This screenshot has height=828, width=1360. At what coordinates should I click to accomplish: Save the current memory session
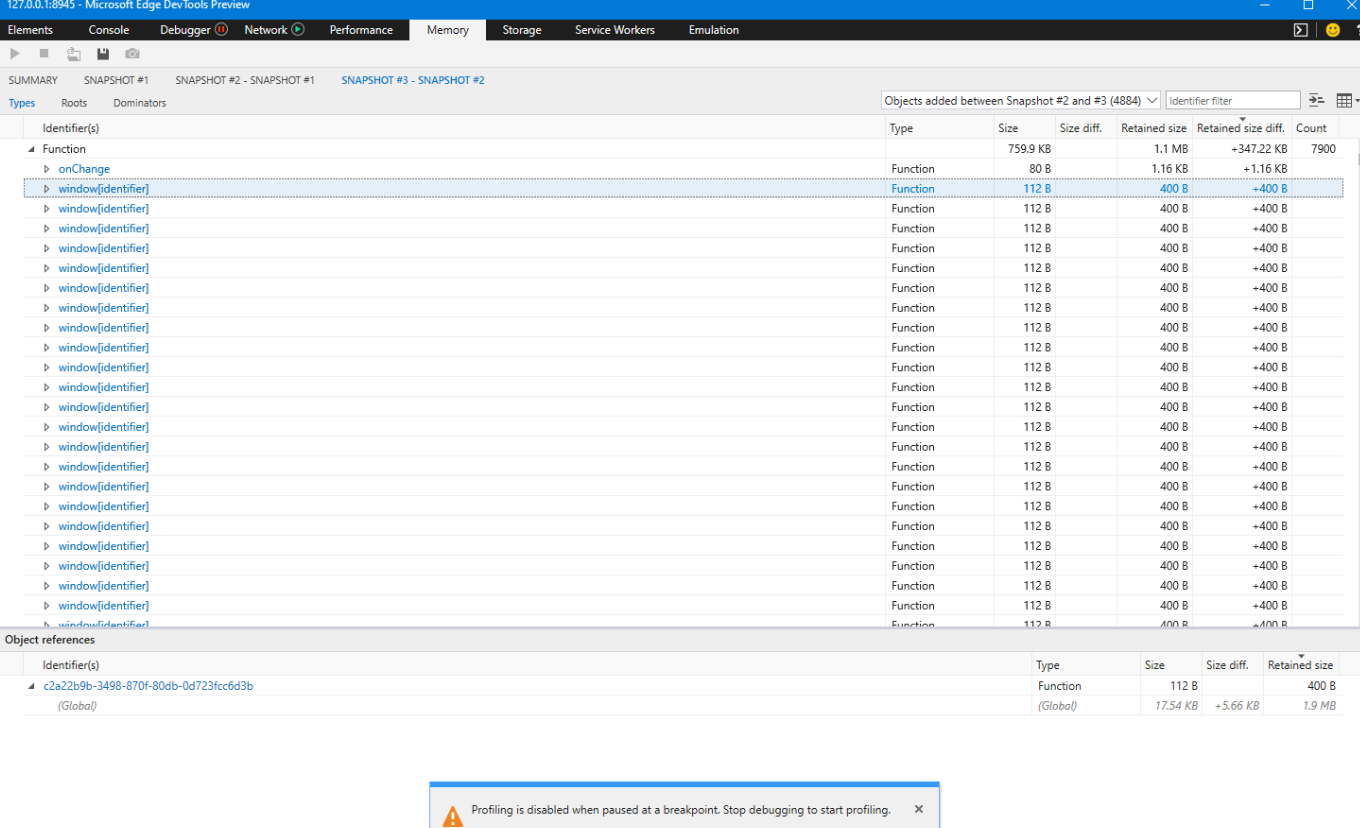[x=103, y=54]
